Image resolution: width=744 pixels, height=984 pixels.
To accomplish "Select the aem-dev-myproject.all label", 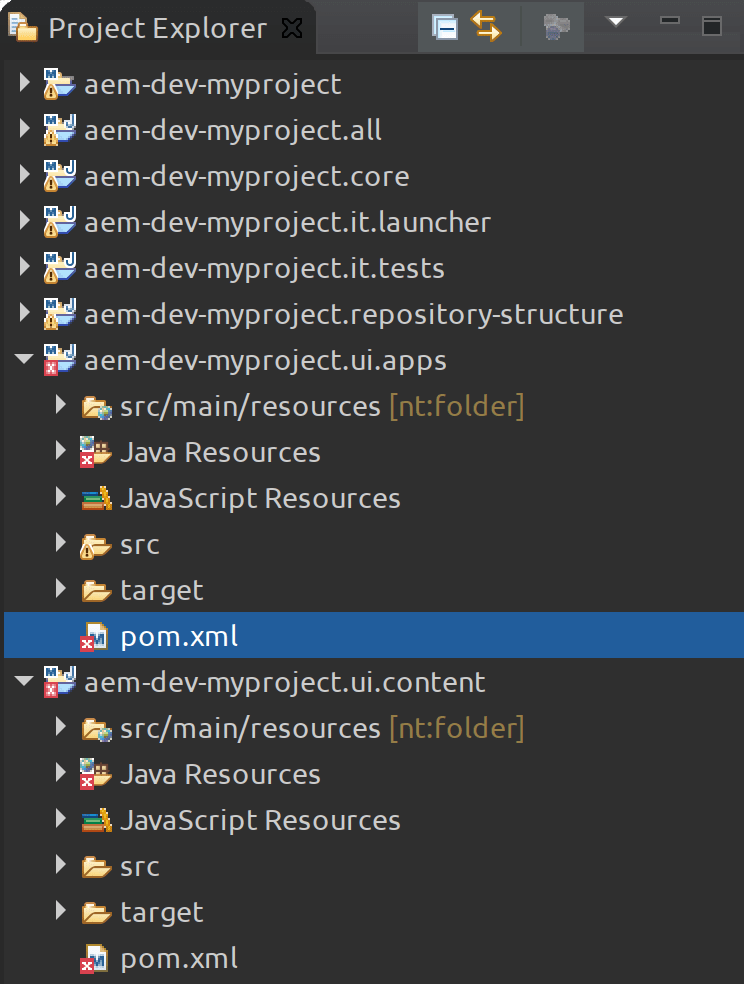I will coord(233,131).
